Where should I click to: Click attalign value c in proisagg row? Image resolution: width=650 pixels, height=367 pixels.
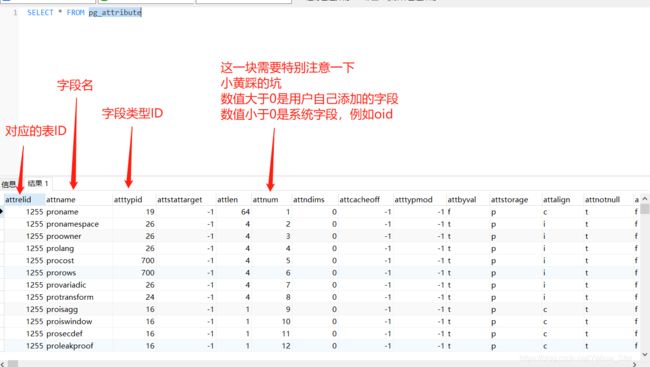(x=545, y=310)
